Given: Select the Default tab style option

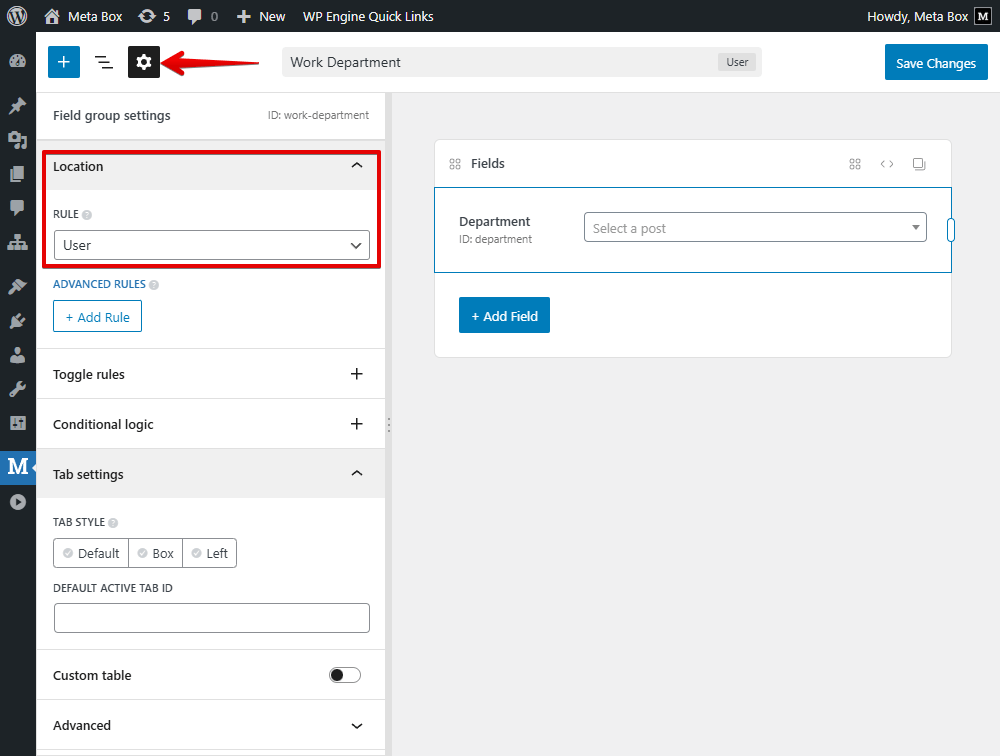Looking at the screenshot, I should [91, 553].
